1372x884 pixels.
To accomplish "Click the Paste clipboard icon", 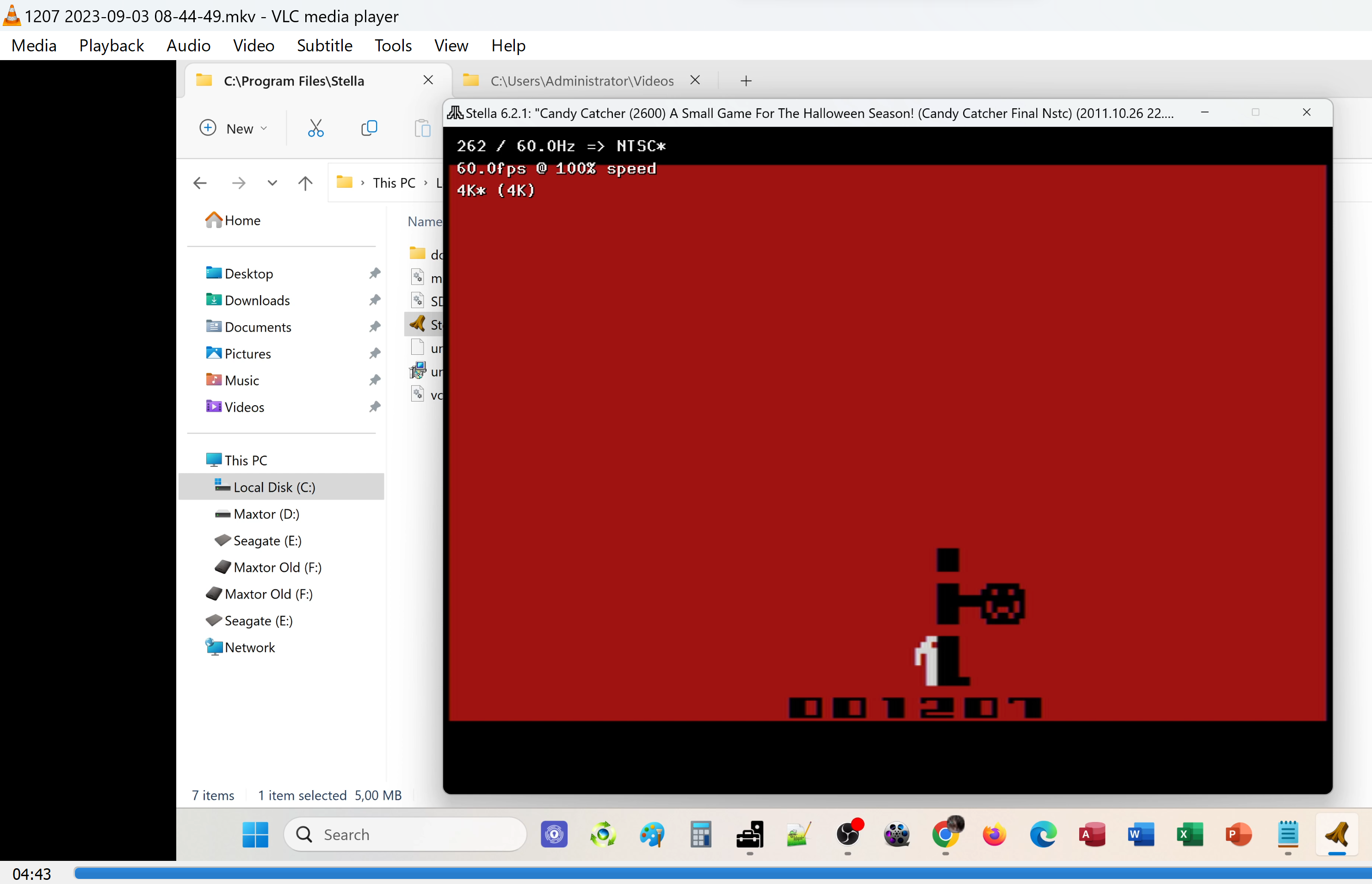I will pos(422,128).
